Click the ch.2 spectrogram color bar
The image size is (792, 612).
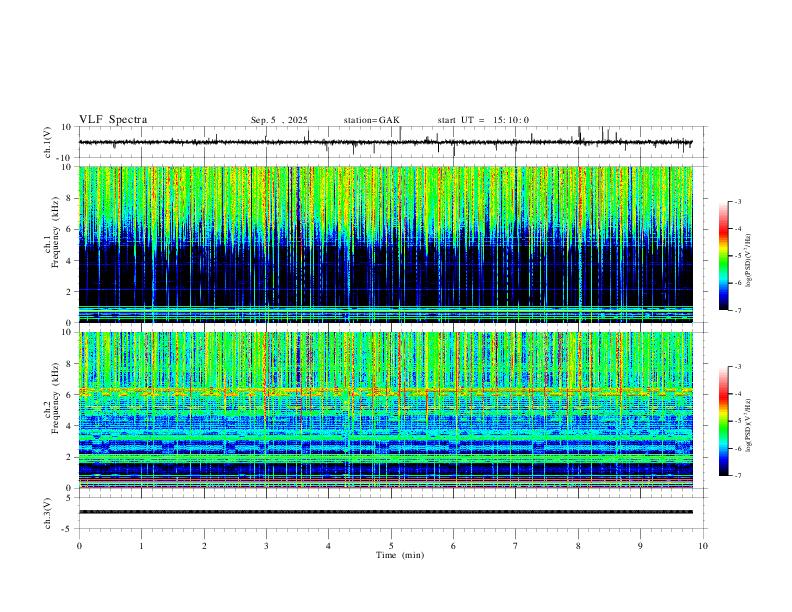coord(723,421)
